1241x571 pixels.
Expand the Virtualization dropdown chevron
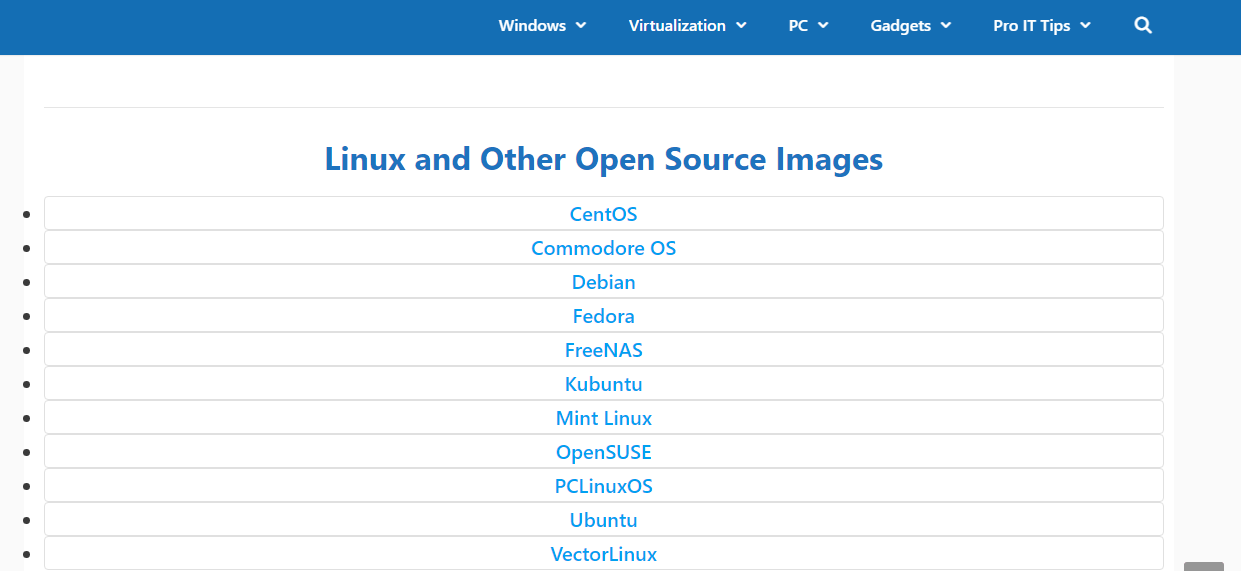coord(741,26)
